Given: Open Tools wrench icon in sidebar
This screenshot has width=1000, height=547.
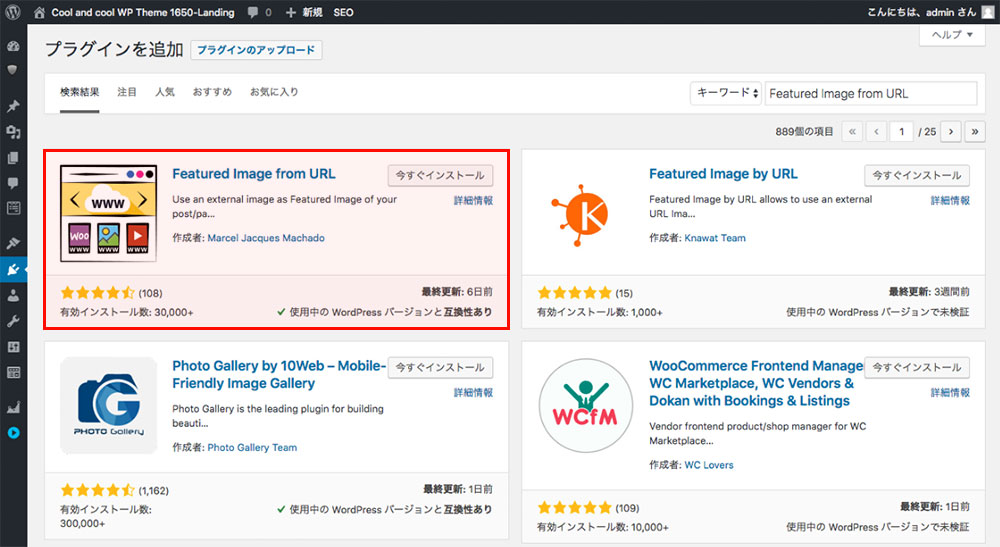Looking at the screenshot, I should coord(13,321).
